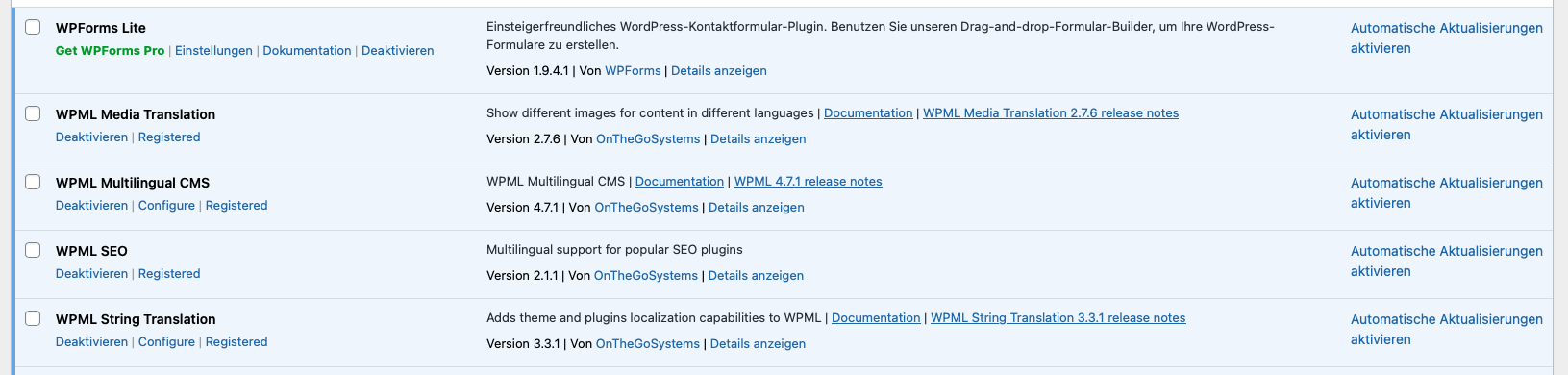Click the WPML String Translation plugin title
1568x375 pixels.
tap(136, 319)
